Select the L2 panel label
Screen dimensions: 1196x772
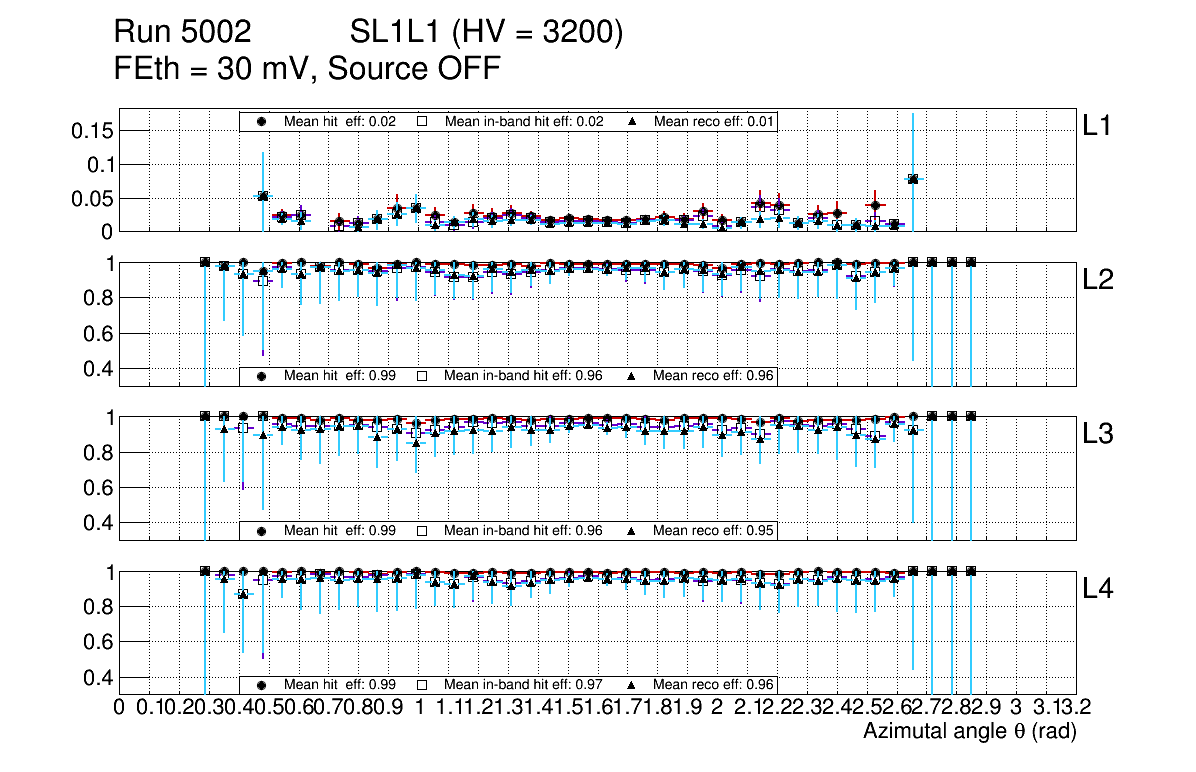(x=1097, y=280)
